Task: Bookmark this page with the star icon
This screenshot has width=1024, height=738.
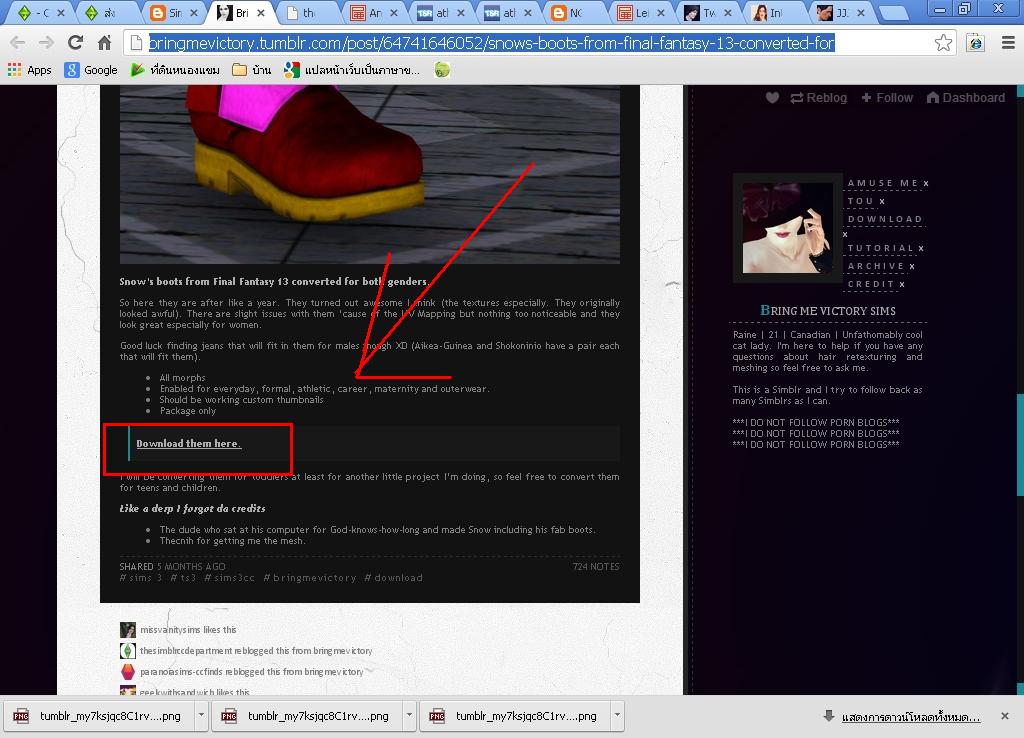Action: tap(943, 43)
